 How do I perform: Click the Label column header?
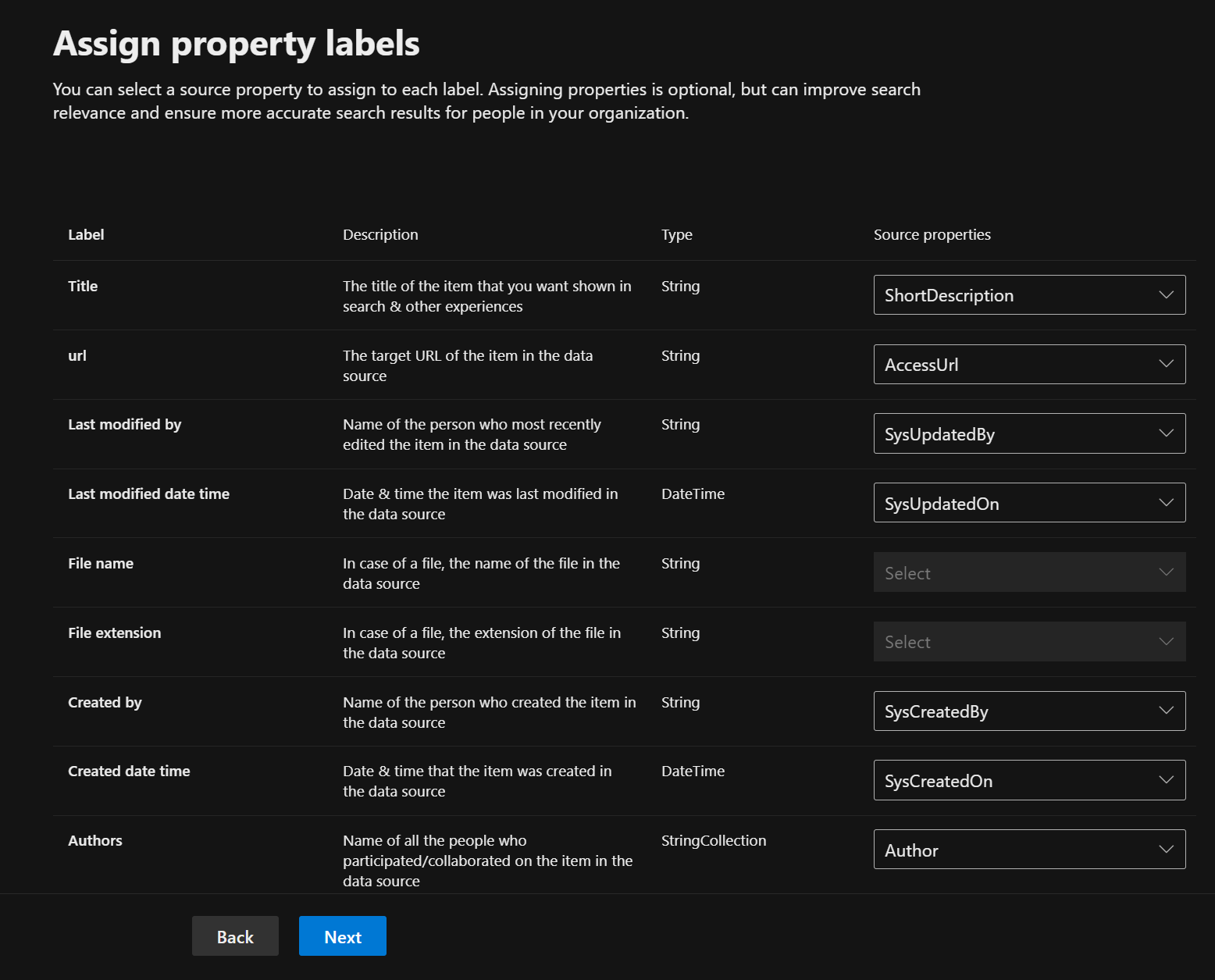click(x=85, y=234)
